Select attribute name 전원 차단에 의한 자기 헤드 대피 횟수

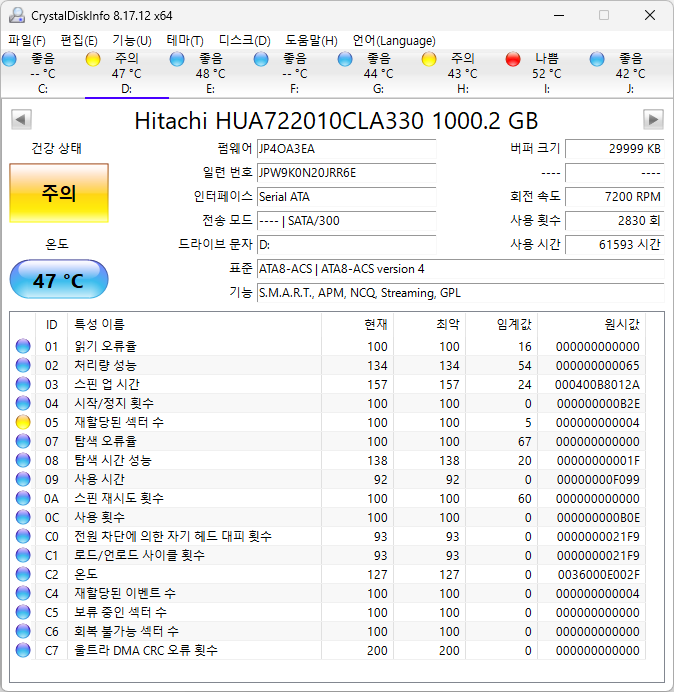(x=173, y=536)
